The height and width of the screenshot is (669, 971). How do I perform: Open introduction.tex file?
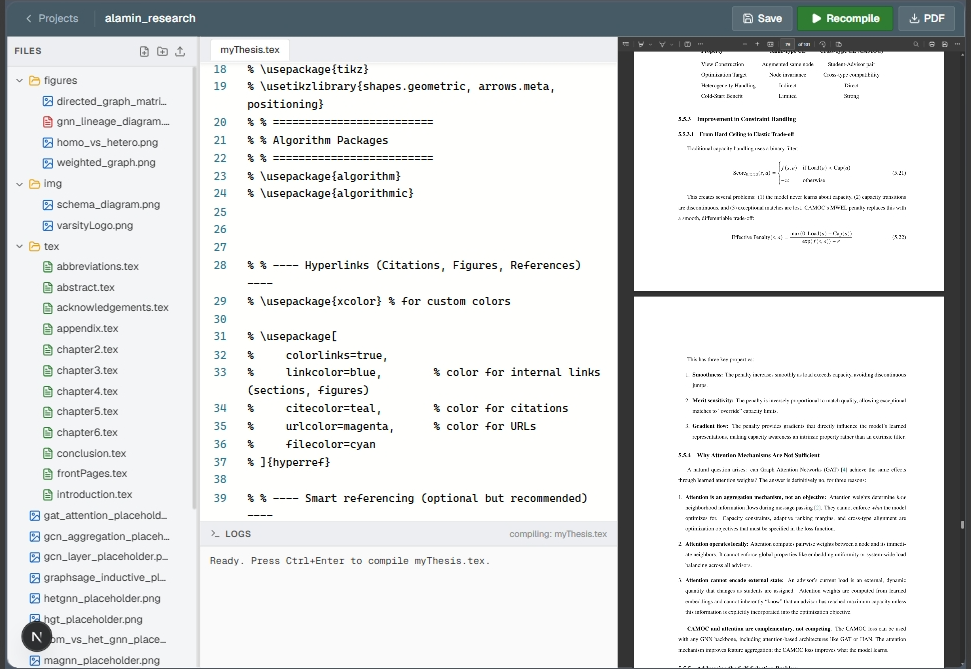point(94,494)
